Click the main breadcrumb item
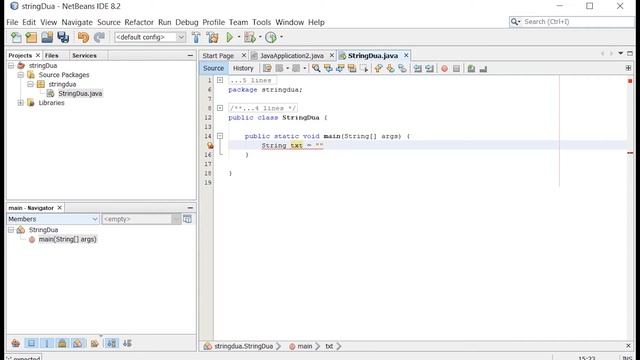 (304, 346)
